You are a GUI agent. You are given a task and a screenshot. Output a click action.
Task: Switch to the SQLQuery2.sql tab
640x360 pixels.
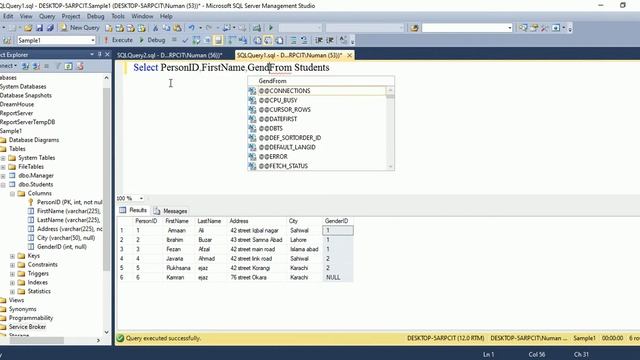click(169, 55)
